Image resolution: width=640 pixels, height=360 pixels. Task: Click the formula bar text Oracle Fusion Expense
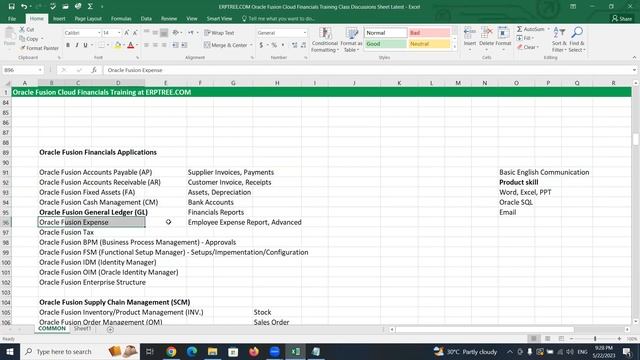135,70
